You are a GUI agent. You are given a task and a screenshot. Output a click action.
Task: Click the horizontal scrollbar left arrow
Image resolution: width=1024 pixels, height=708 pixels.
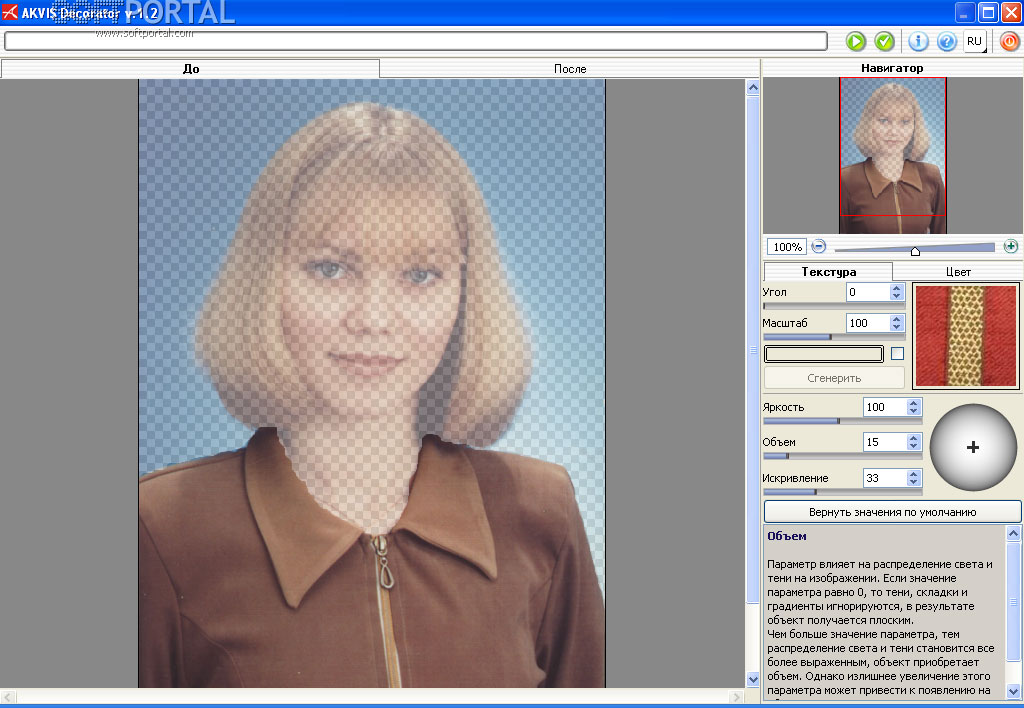[x=8, y=697]
